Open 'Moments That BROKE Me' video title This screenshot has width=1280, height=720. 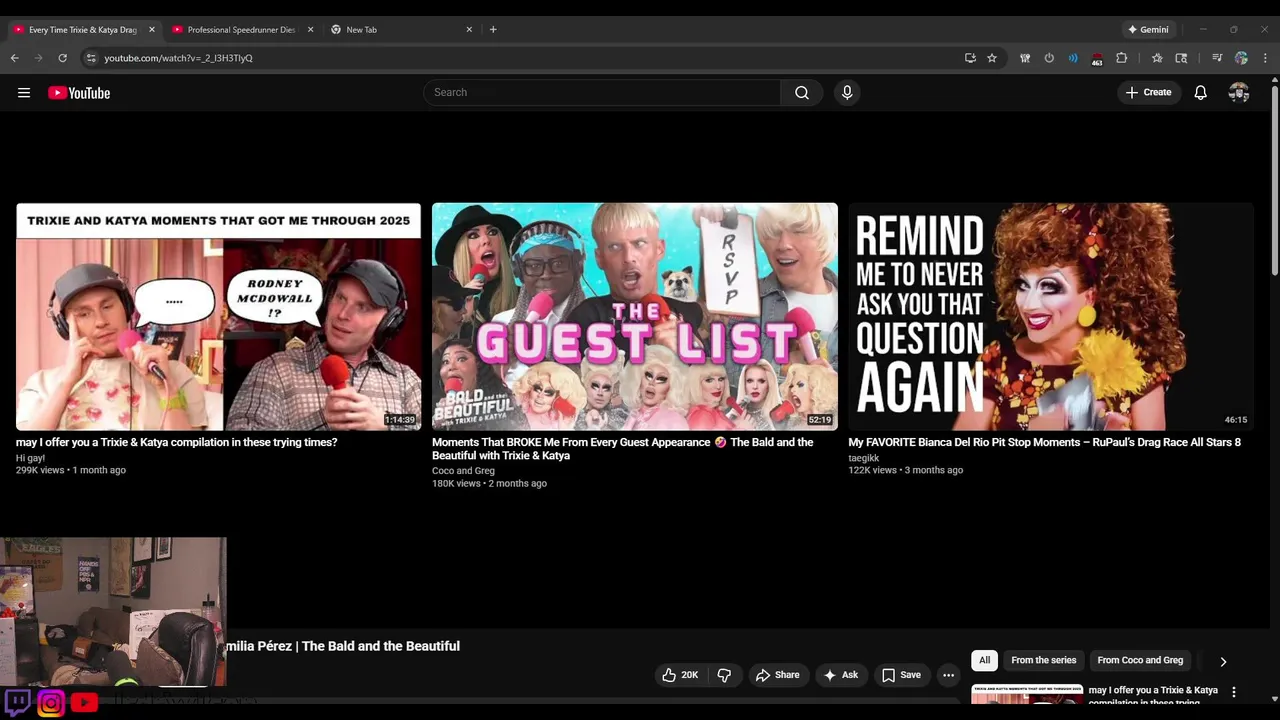623,449
